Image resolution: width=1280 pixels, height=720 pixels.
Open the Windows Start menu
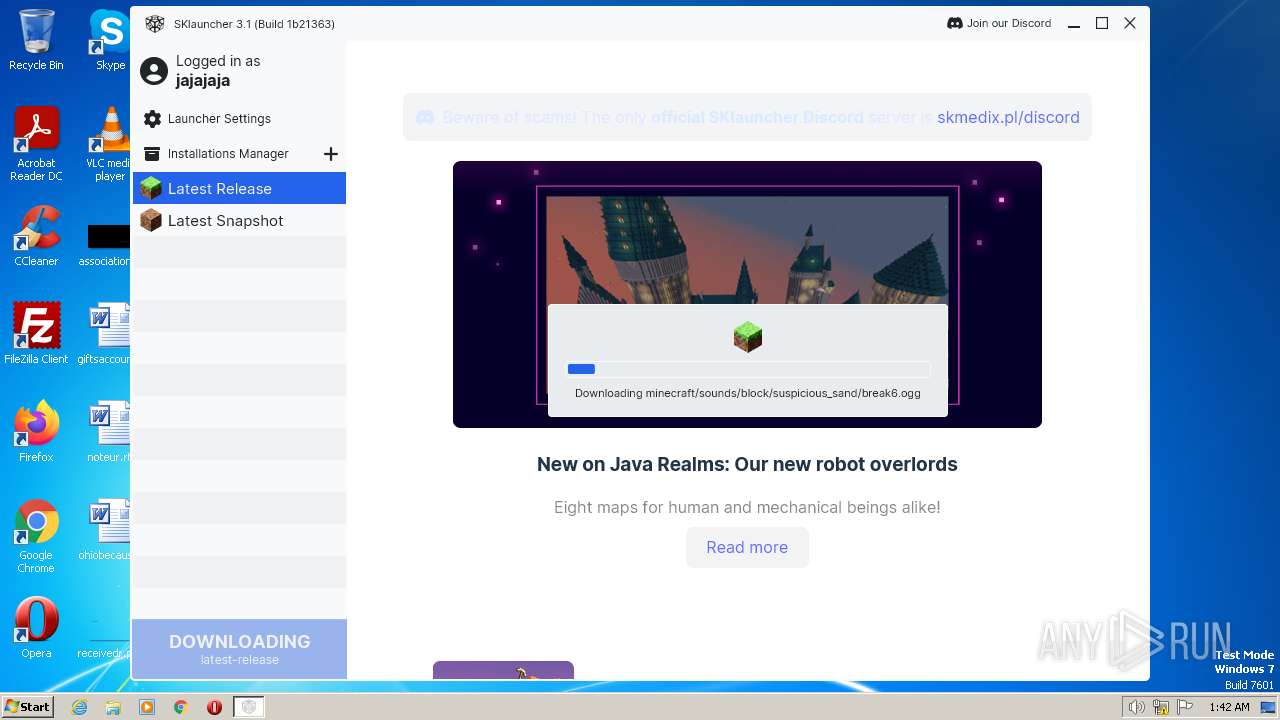(x=28, y=707)
